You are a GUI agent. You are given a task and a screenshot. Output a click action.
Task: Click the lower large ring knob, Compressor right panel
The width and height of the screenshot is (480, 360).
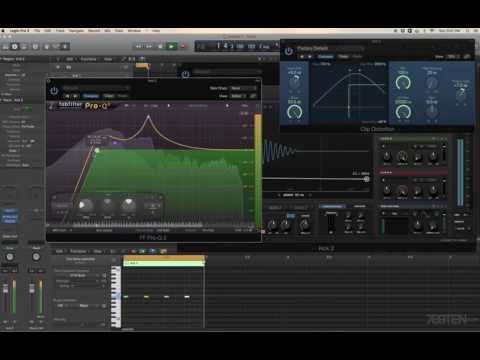(403, 112)
